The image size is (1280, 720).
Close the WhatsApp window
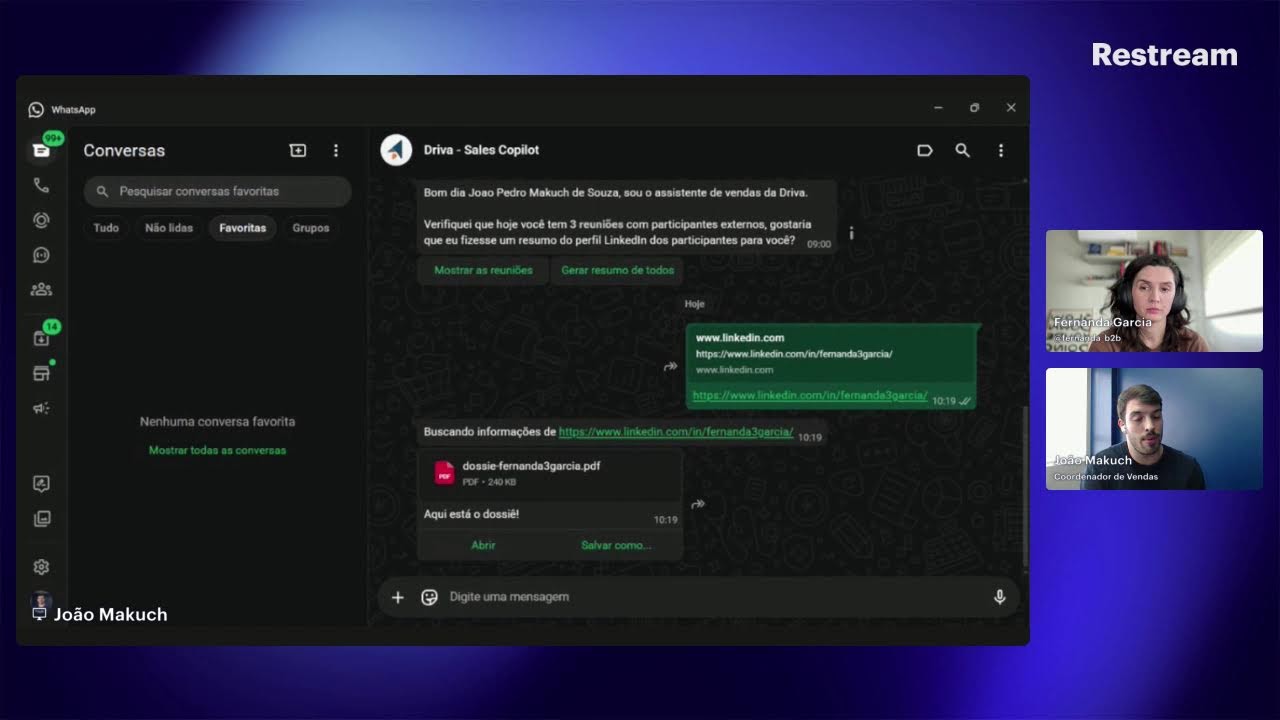(x=1011, y=108)
